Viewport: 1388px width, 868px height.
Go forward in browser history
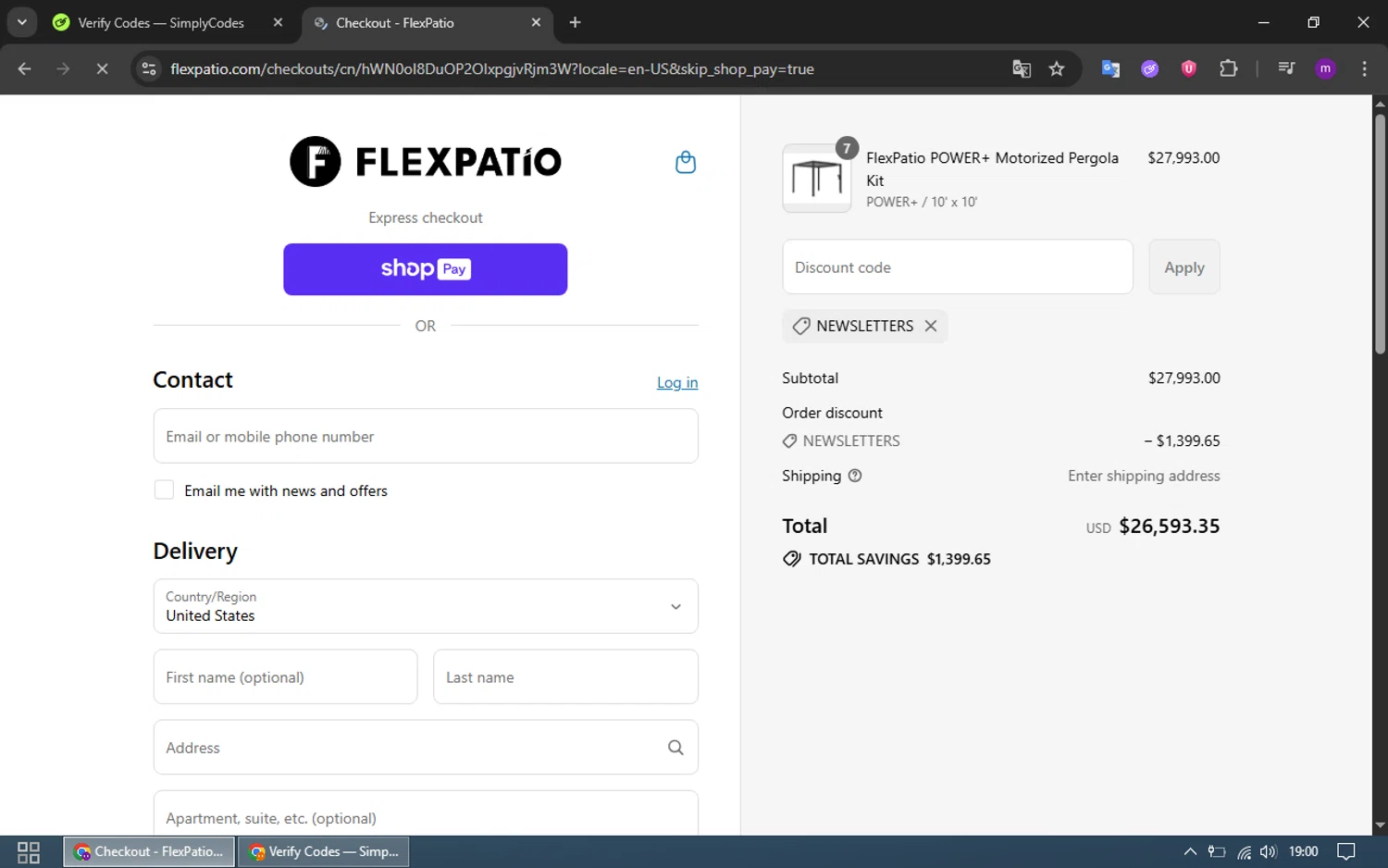click(x=63, y=68)
